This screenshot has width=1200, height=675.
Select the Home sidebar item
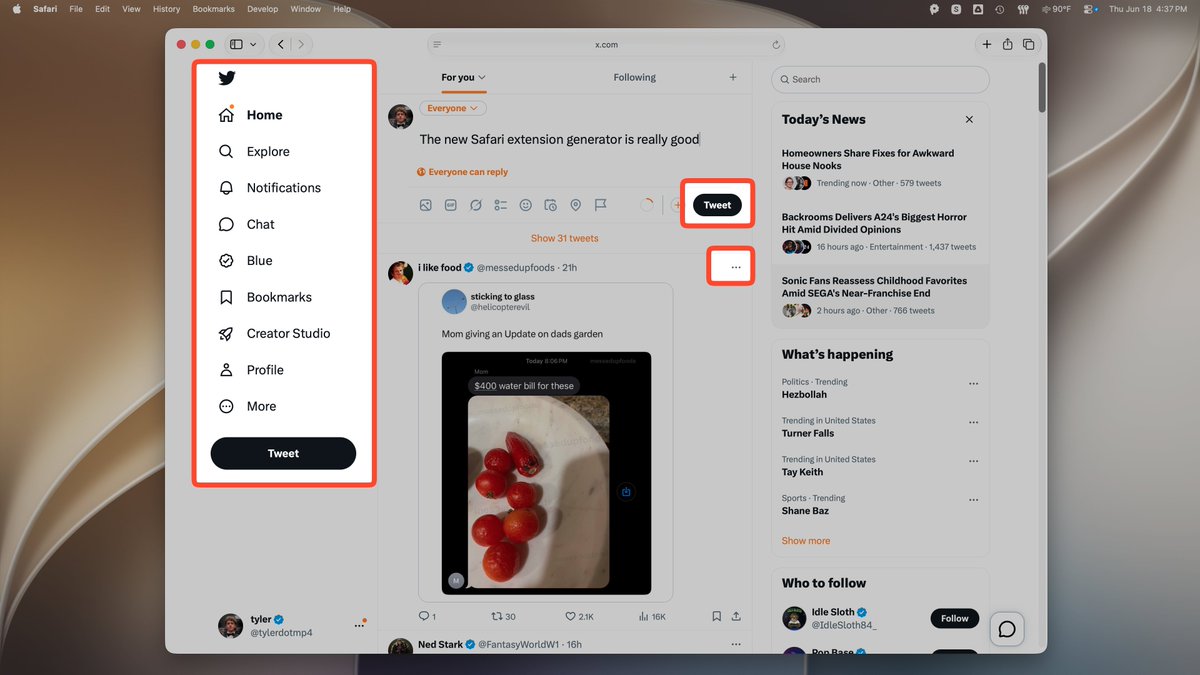point(250,115)
